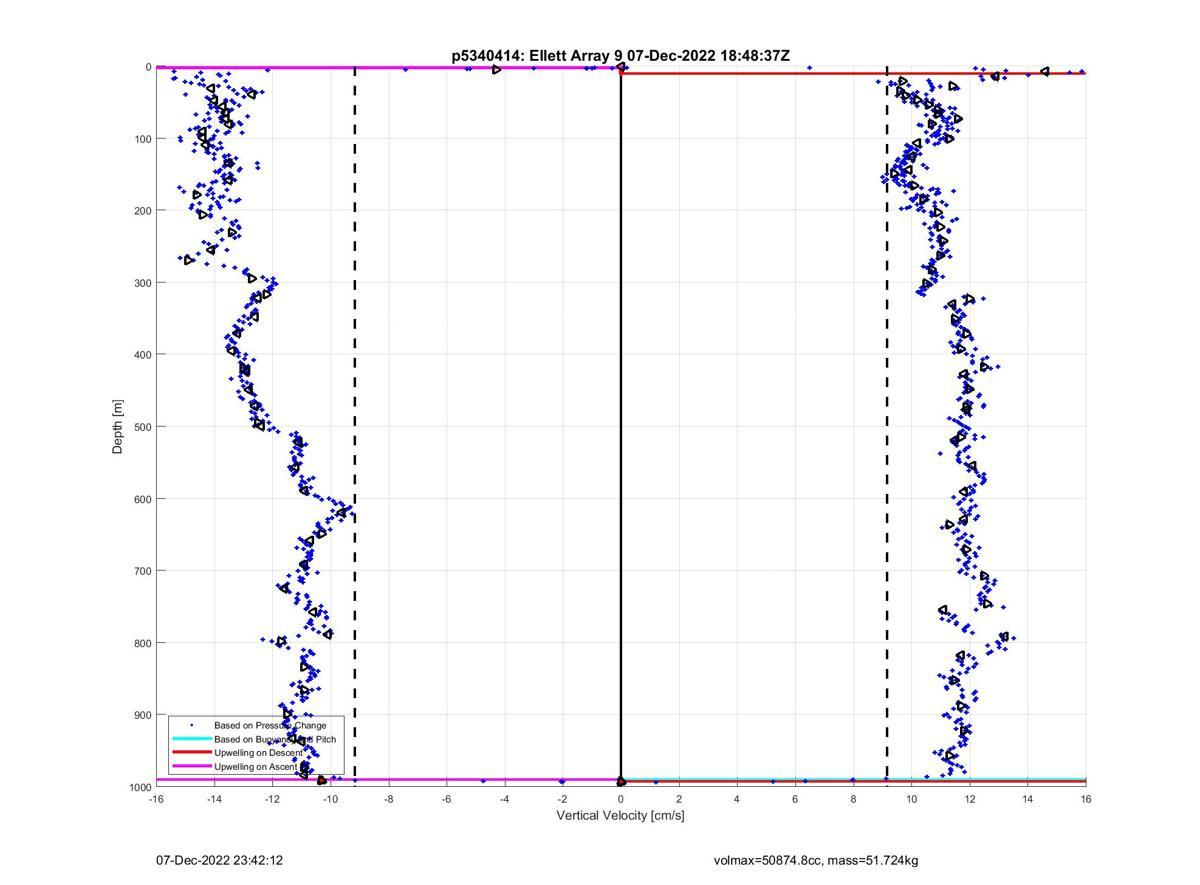1200x885 pixels.
Task: Click depth-axis tick label '100'
Action: click(142, 139)
